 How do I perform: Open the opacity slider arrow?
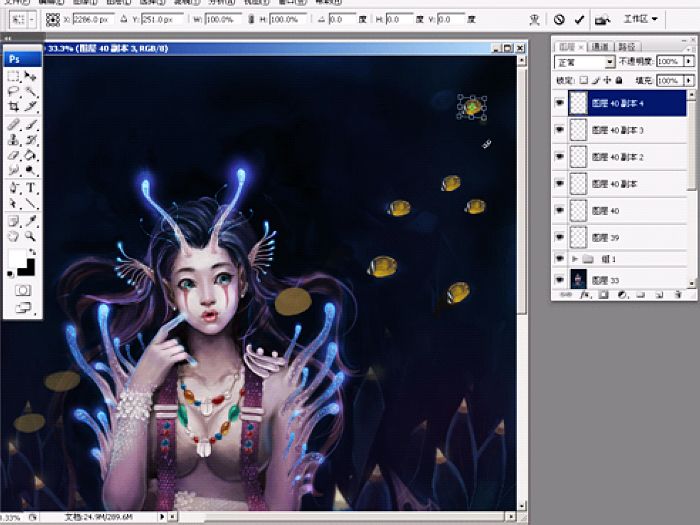tap(689, 61)
